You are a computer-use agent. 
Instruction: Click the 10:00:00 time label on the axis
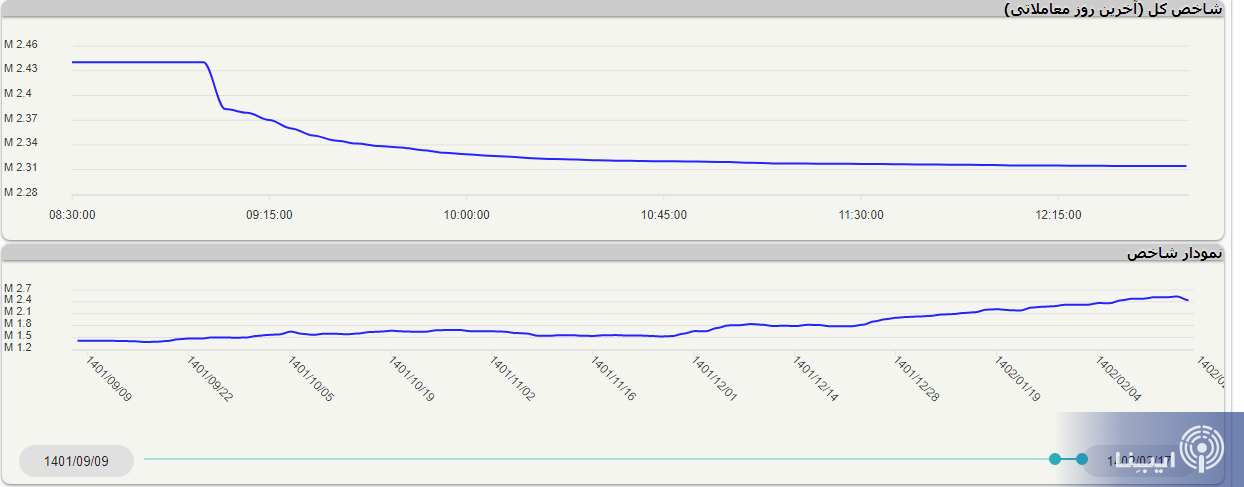pos(467,215)
